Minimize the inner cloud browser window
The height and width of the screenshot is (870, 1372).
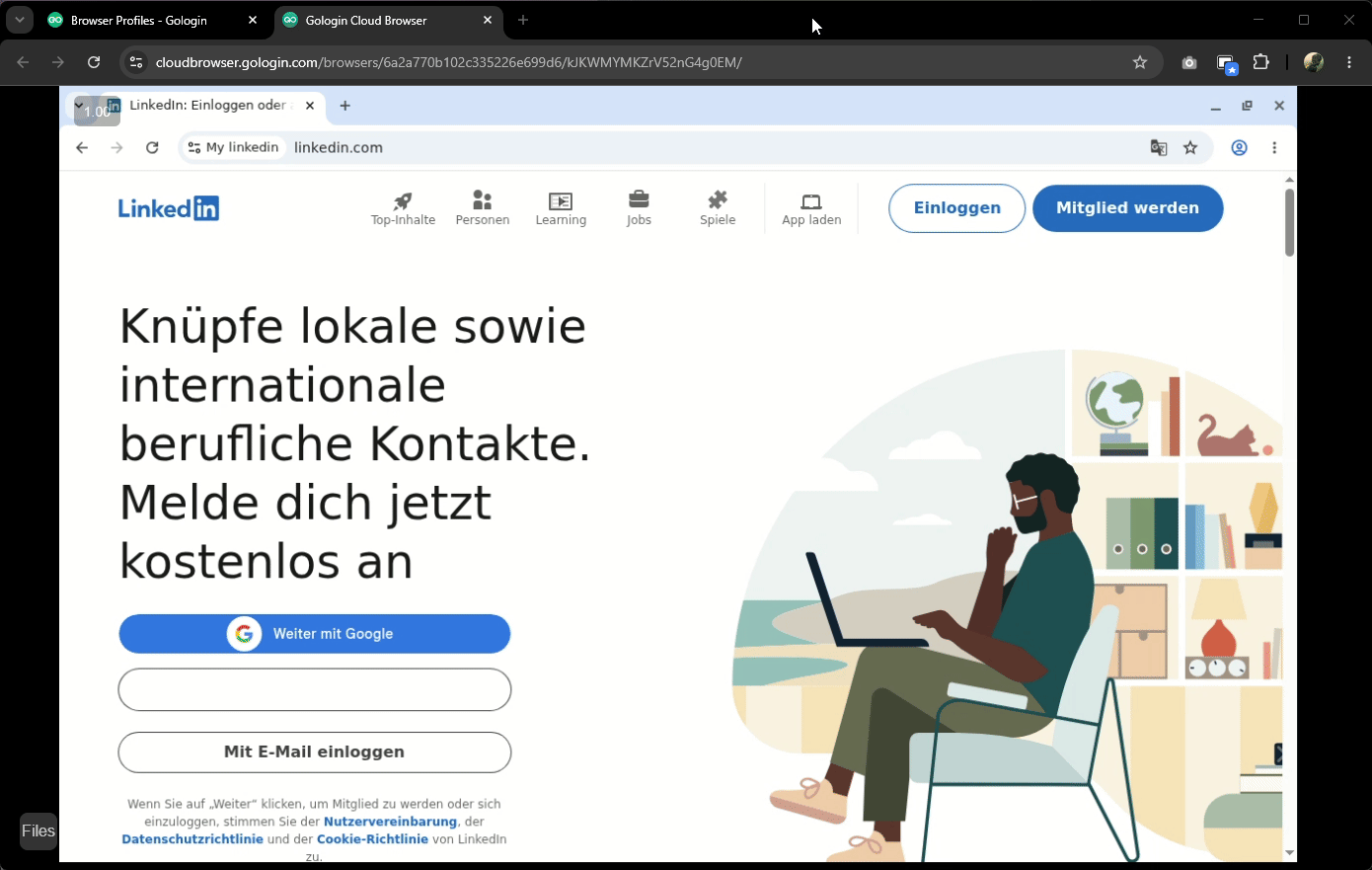tap(1216, 107)
